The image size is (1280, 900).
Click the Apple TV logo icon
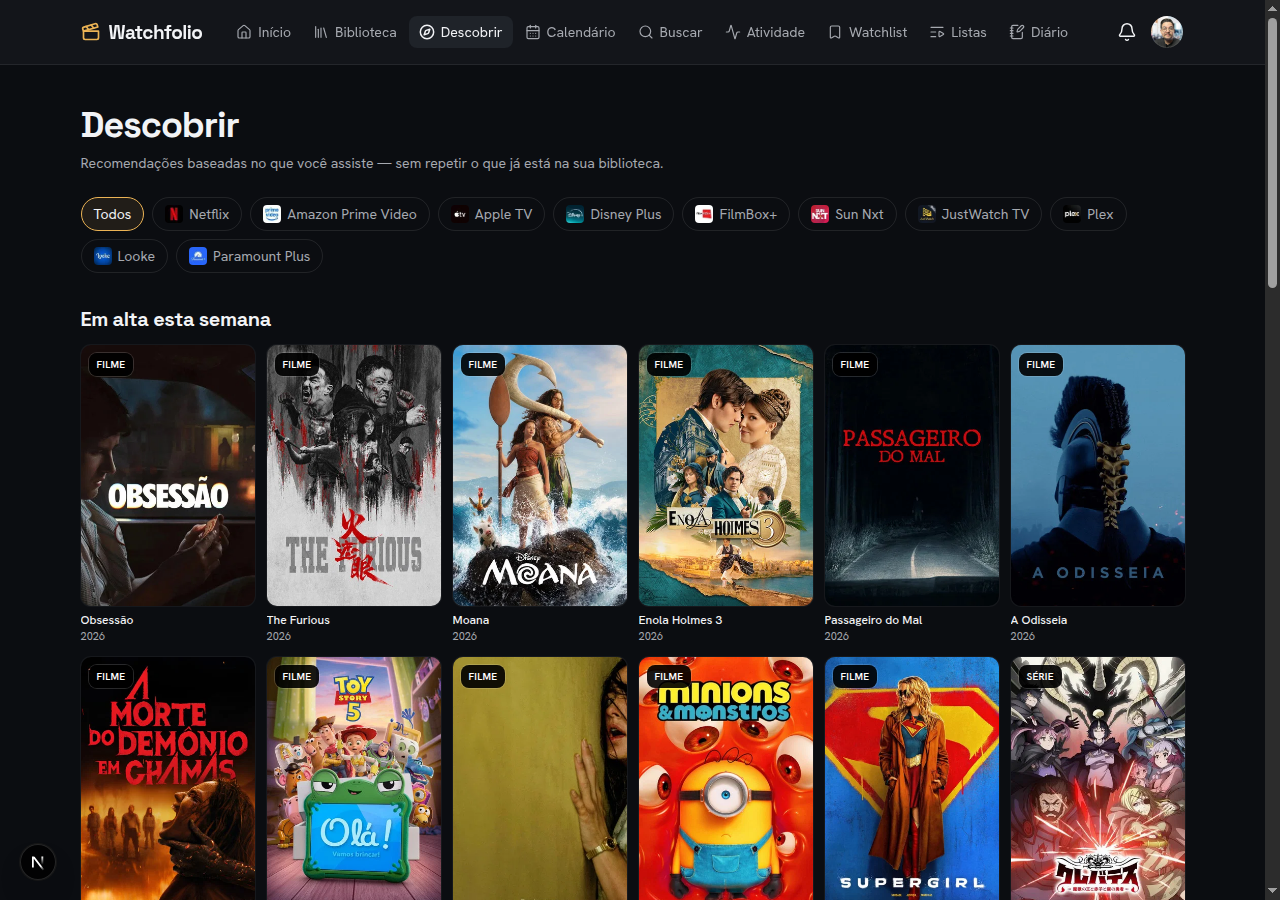(x=460, y=214)
